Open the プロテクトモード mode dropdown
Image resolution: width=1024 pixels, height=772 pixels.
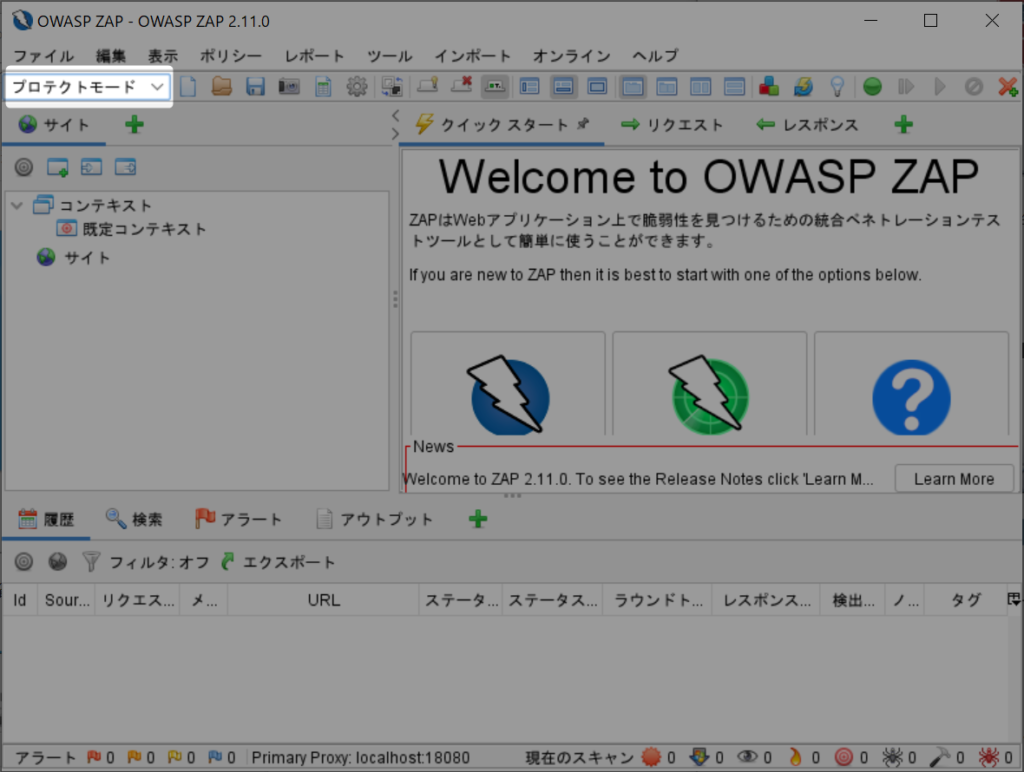click(89, 87)
